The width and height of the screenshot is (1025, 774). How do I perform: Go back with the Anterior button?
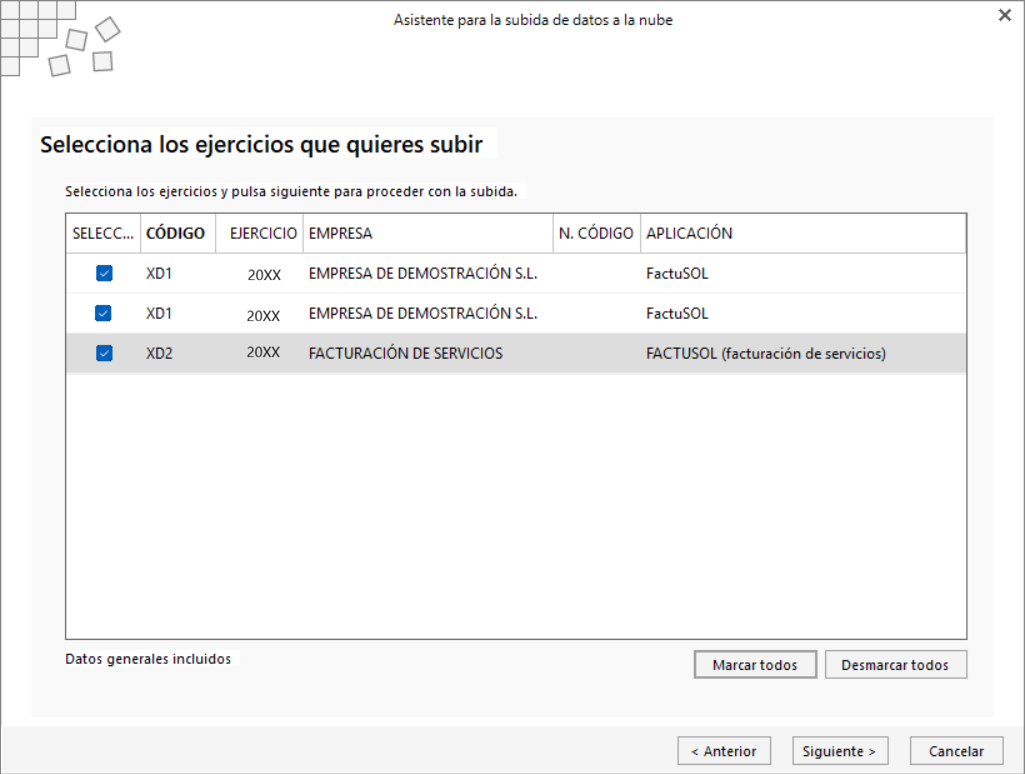(x=724, y=751)
